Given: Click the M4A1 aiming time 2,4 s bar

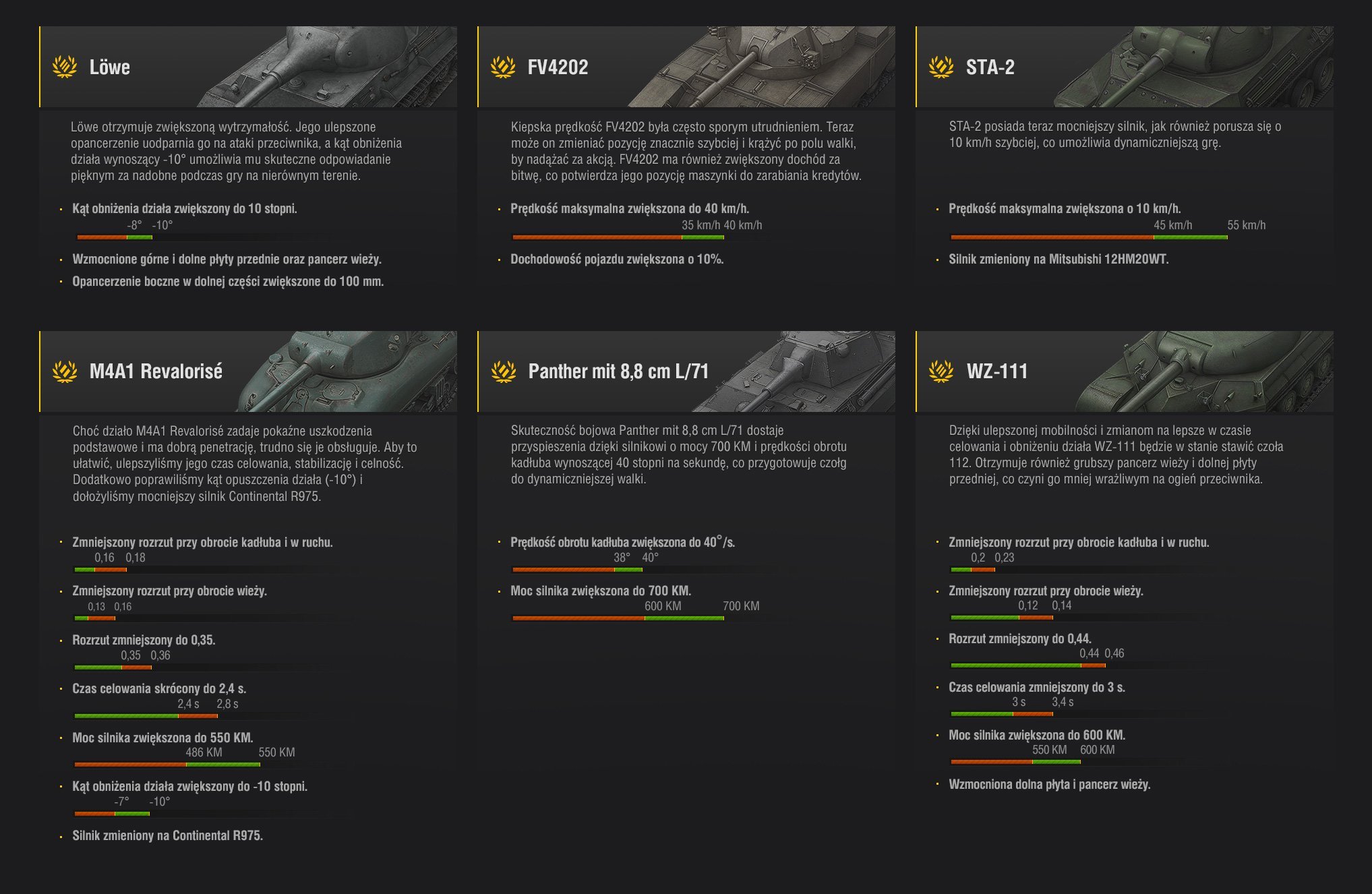Looking at the screenshot, I should coord(146,716).
